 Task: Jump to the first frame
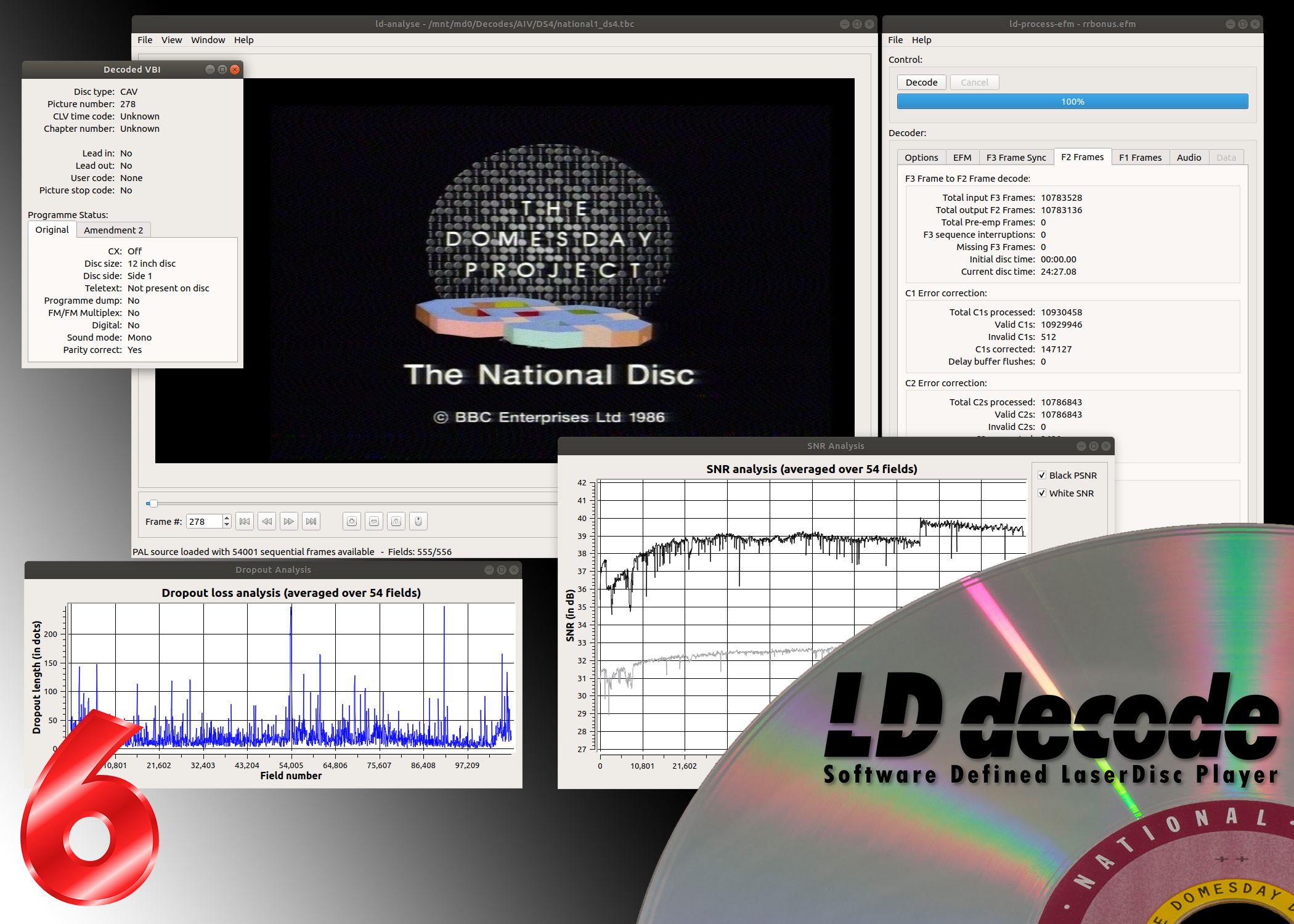[245, 521]
